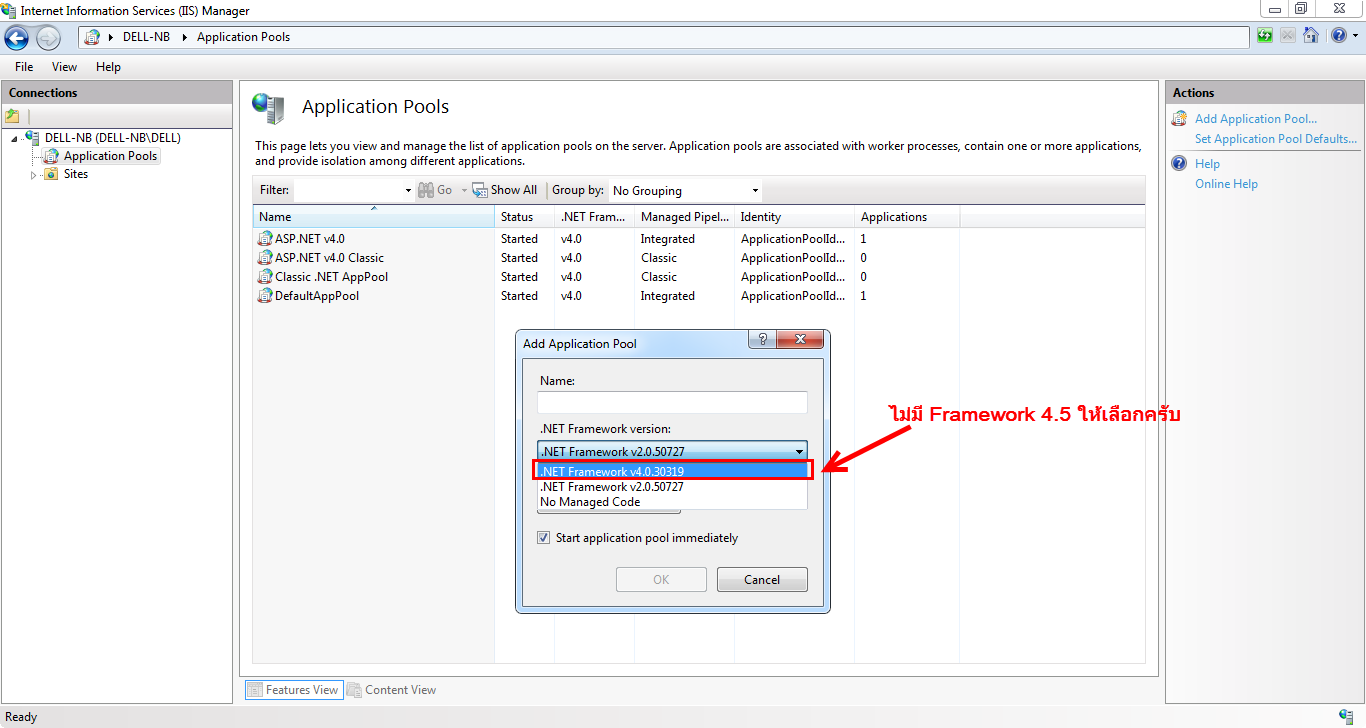Open the Filter dropdown arrow
This screenshot has width=1366, height=728.
point(408,190)
